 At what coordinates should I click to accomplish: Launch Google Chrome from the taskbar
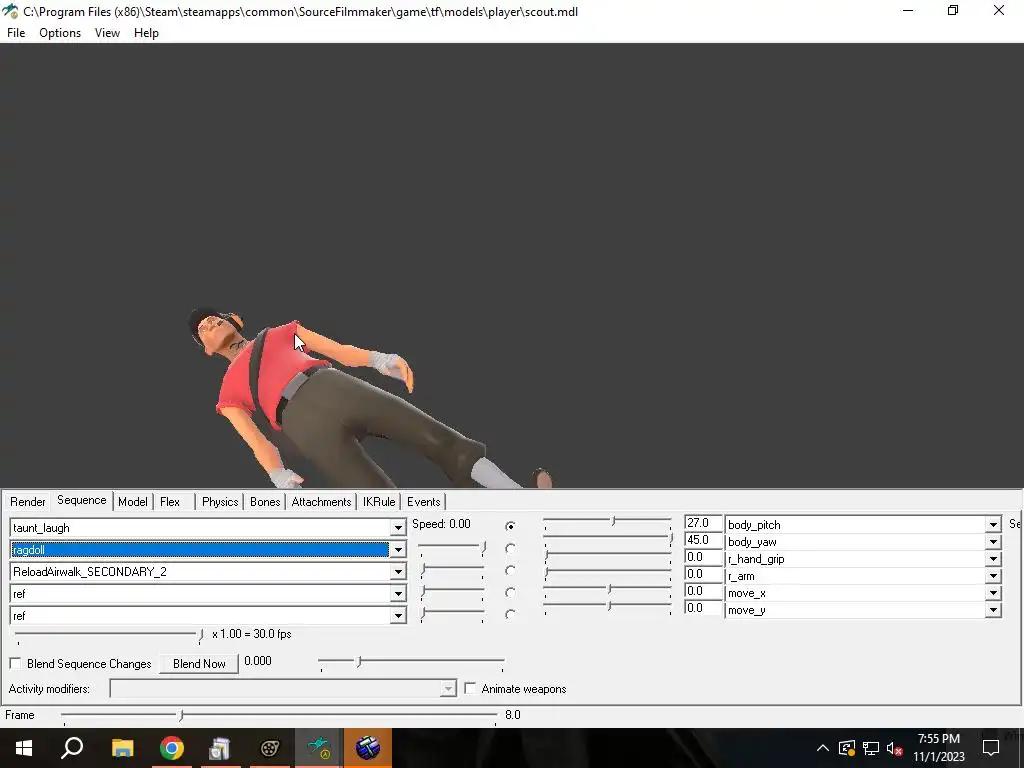(x=171, y=748)
